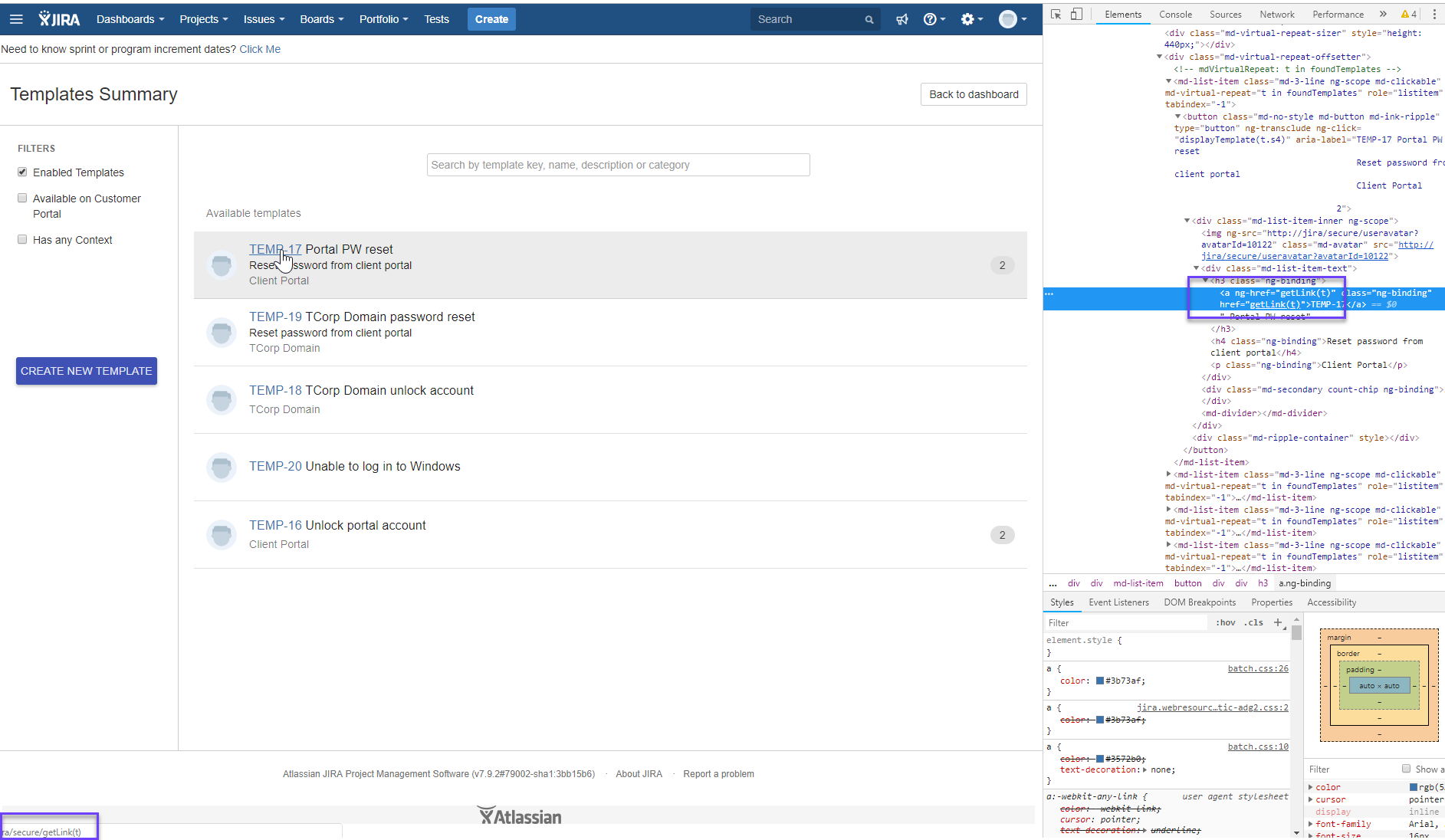Viewport: 1445px width, 840px height.
Task: Click avatar icon of TEMP-18 template
Action: (222, 400)
